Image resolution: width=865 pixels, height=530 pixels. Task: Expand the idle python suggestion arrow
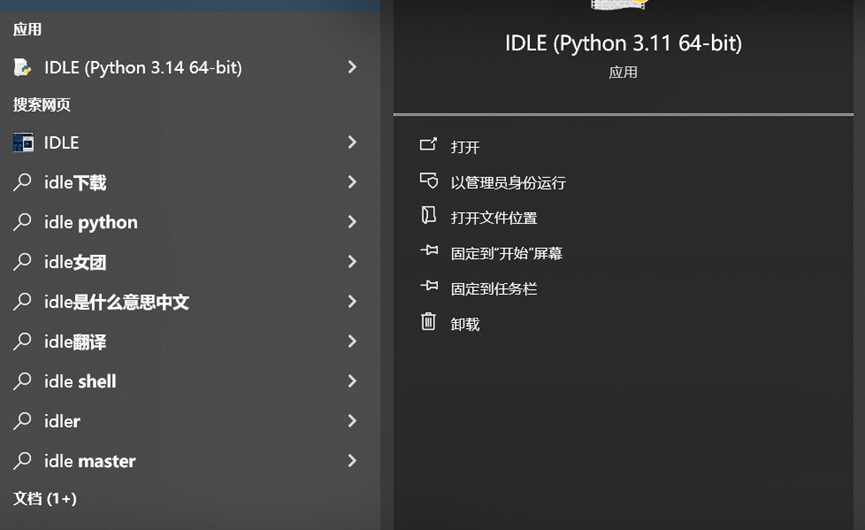352,222
